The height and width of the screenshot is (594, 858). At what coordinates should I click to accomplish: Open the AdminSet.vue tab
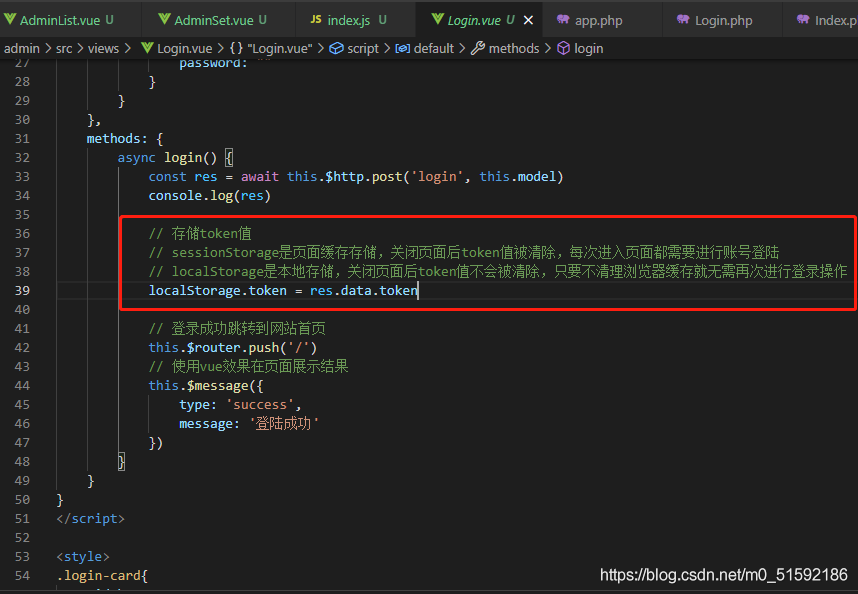219,20
